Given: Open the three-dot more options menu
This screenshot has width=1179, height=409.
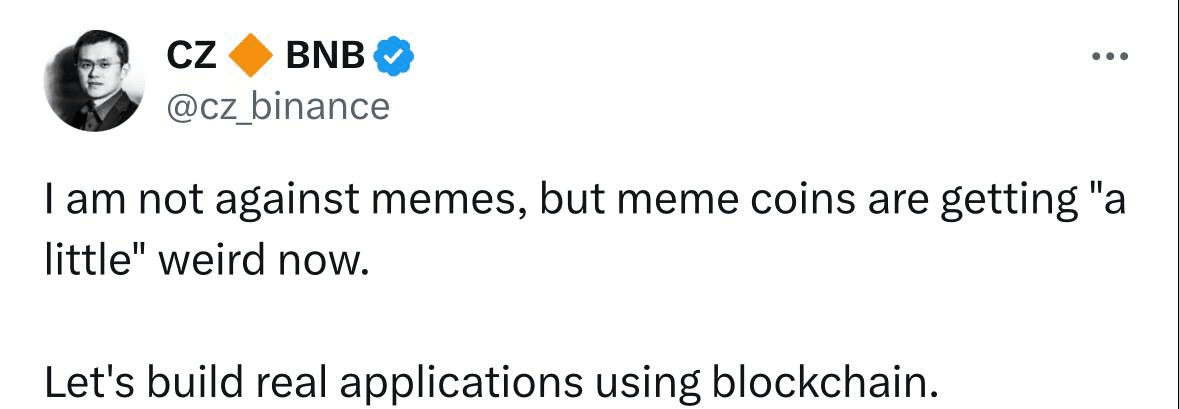Looking at the screenshot, I should tap(1109, 56).
